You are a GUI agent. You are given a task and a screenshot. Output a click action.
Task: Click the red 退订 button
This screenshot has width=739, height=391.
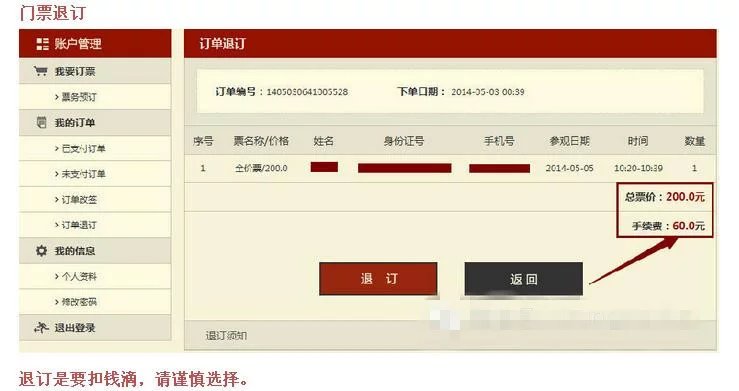coord(378,279)
